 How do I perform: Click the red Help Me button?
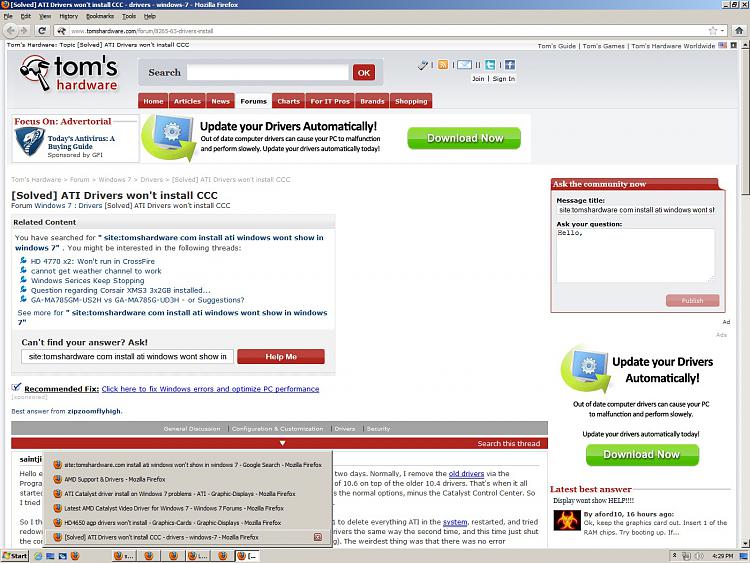(281, 356)
